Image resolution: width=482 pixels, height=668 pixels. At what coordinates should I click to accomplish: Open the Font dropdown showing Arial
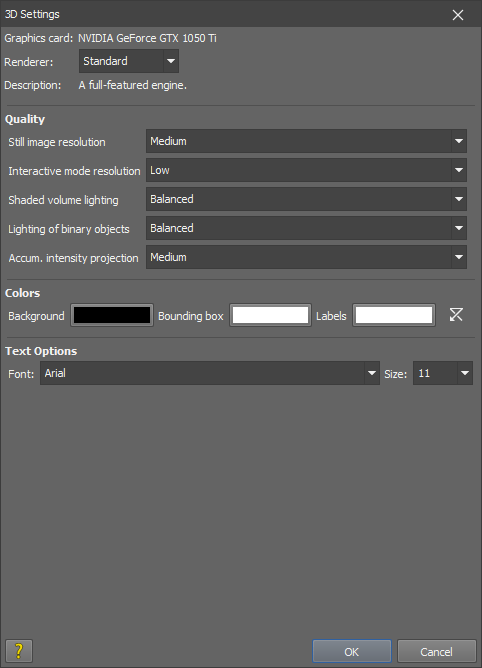pyautogui.click(x=210, y=373)
